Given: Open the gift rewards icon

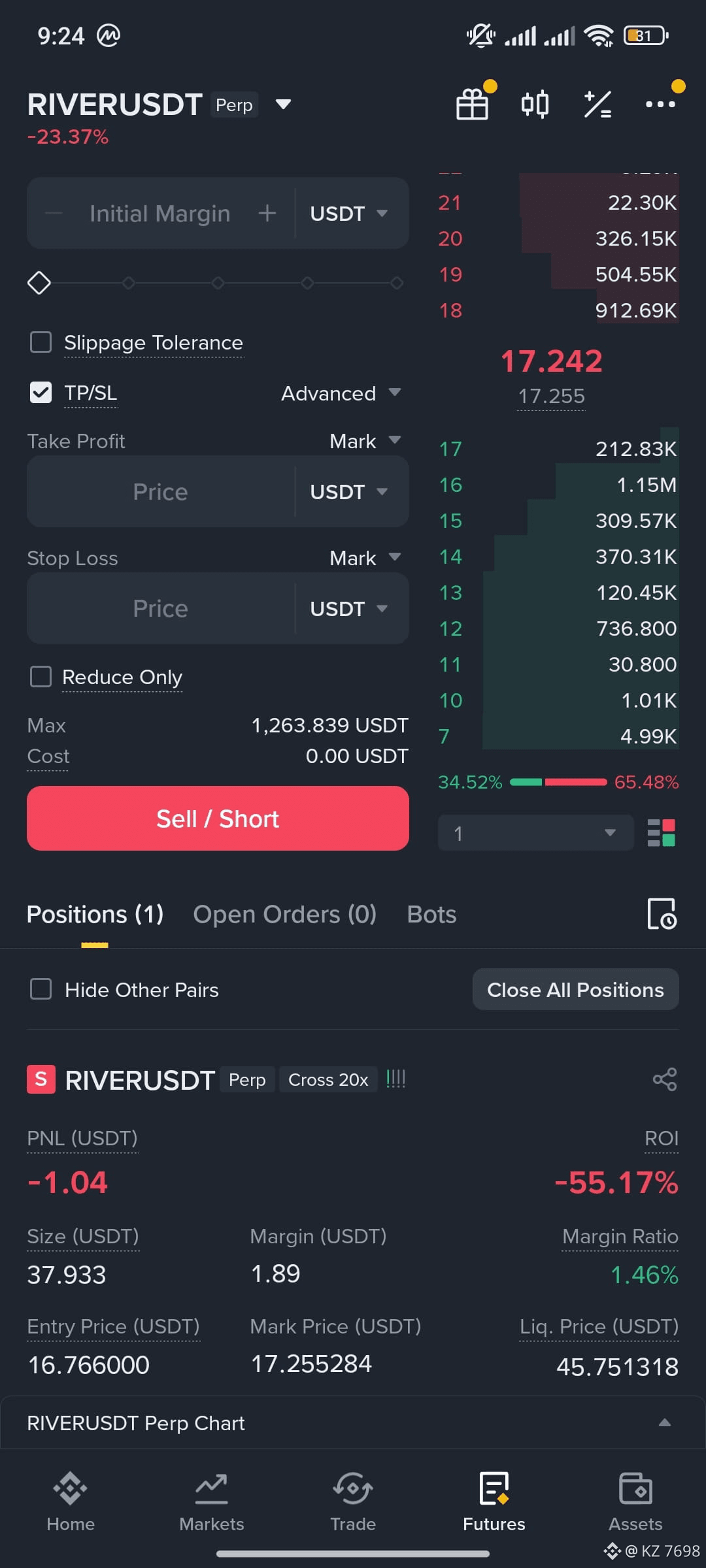Looking at the screenshot, I should click(472, 105).
